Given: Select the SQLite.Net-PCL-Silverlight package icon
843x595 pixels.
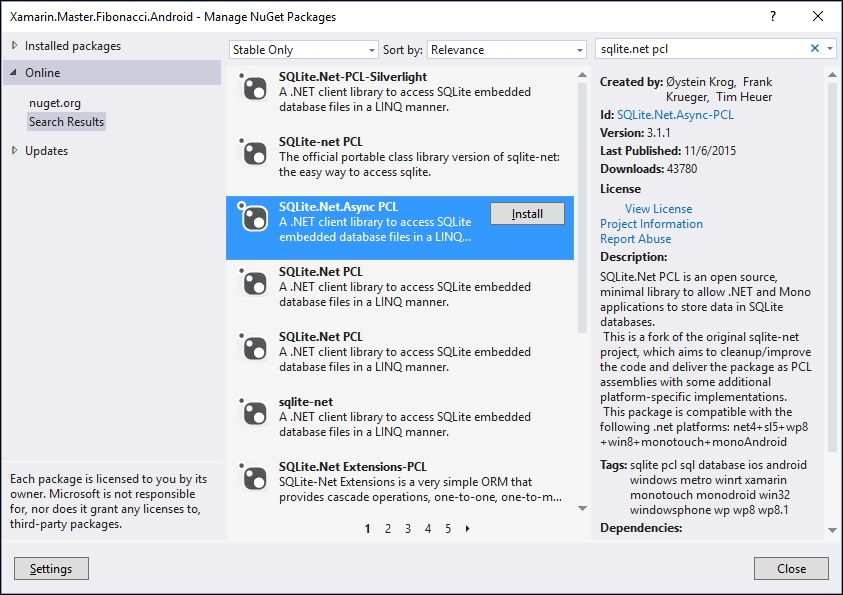Looking at the screenshot, I should click(253, 87).
